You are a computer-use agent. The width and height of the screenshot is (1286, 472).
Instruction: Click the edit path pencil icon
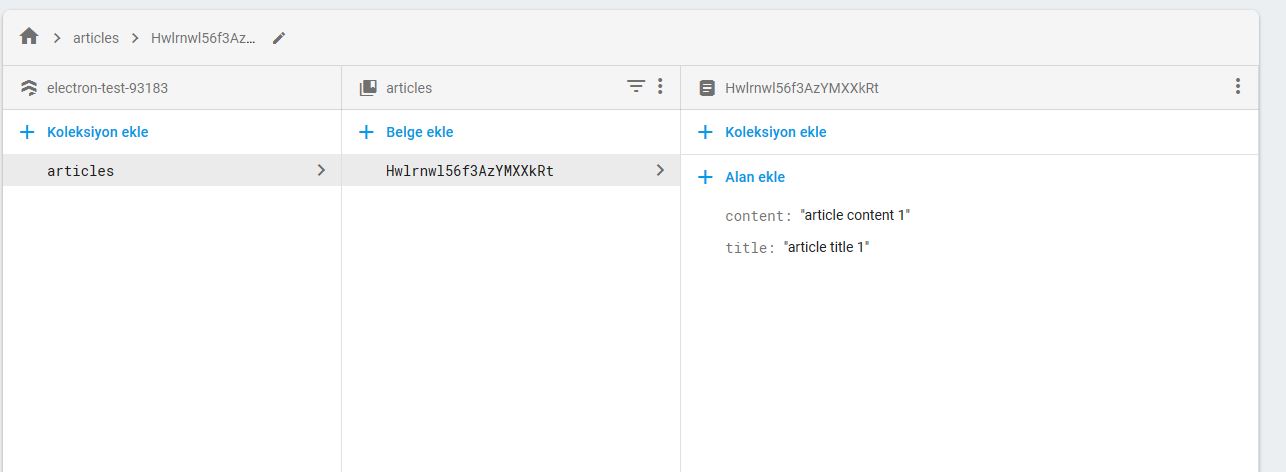[x=279, y=38]
